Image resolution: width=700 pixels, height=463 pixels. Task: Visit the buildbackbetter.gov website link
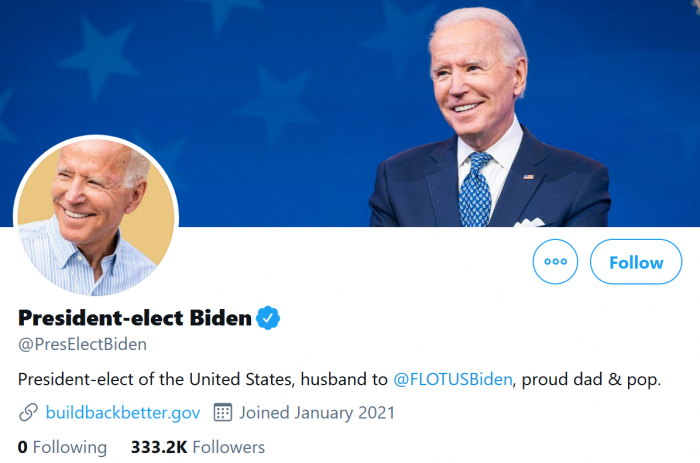point(123,412)
